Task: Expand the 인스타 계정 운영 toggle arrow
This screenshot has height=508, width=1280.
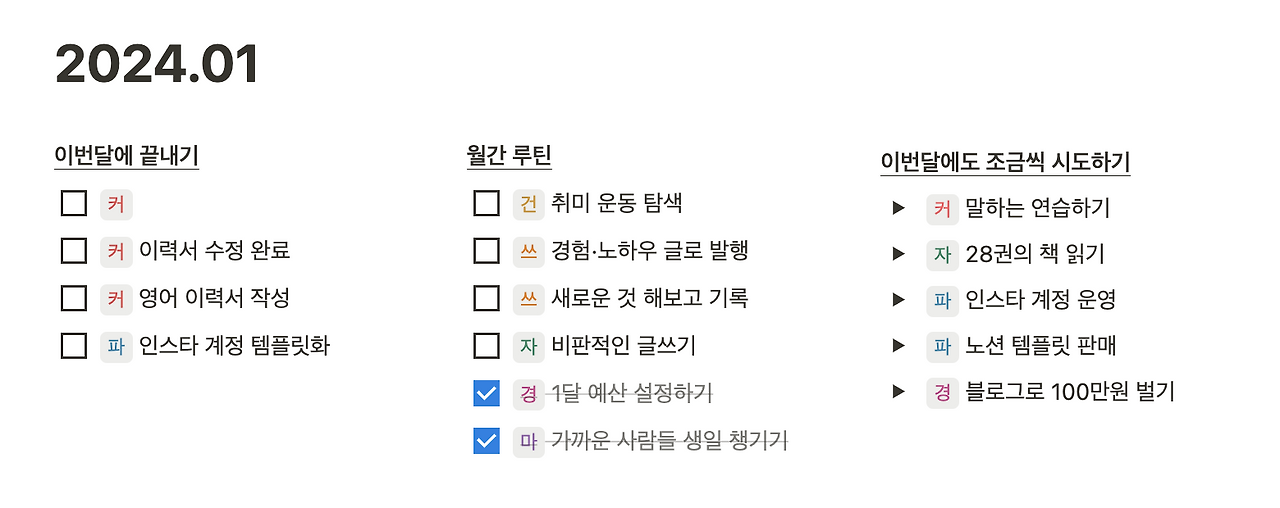Action: point(898,299)
